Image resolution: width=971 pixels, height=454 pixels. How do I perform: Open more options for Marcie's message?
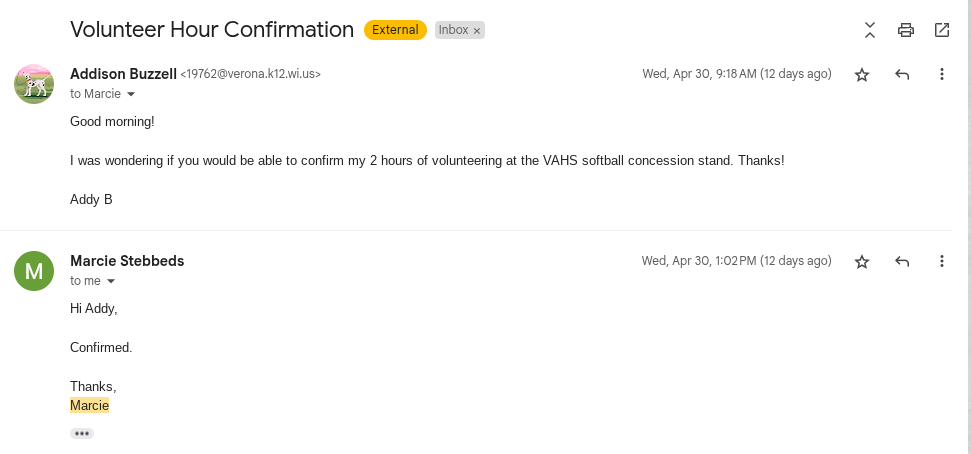pyautogui.click(x=941, y=261)
